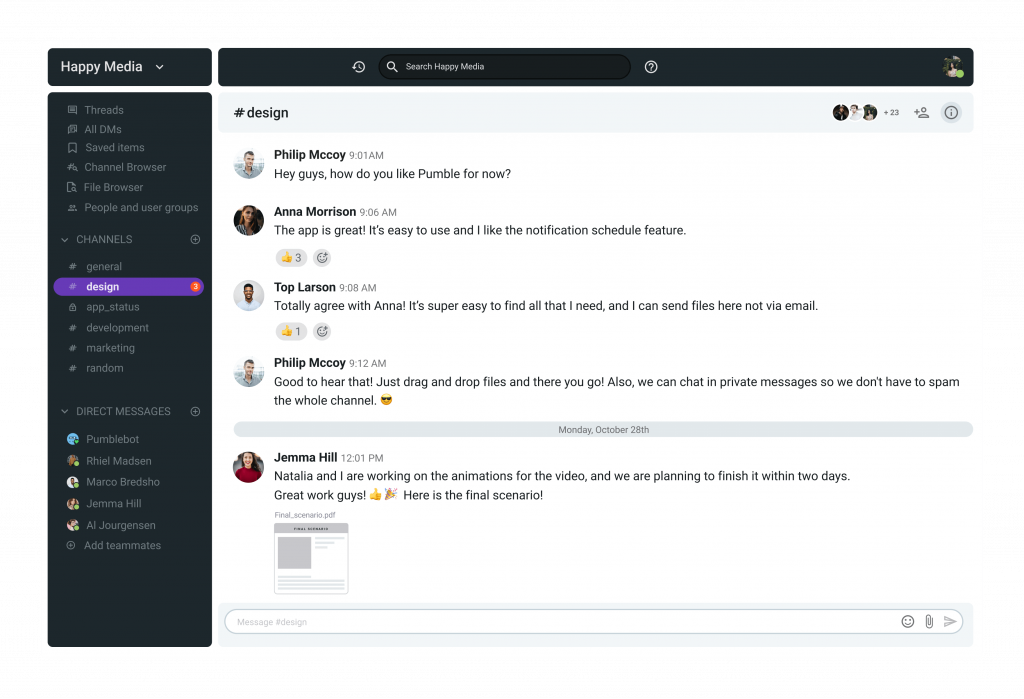Click the #design channel title
The height and width of the screenshot is (699, 1024).
[x=261, y=112]
